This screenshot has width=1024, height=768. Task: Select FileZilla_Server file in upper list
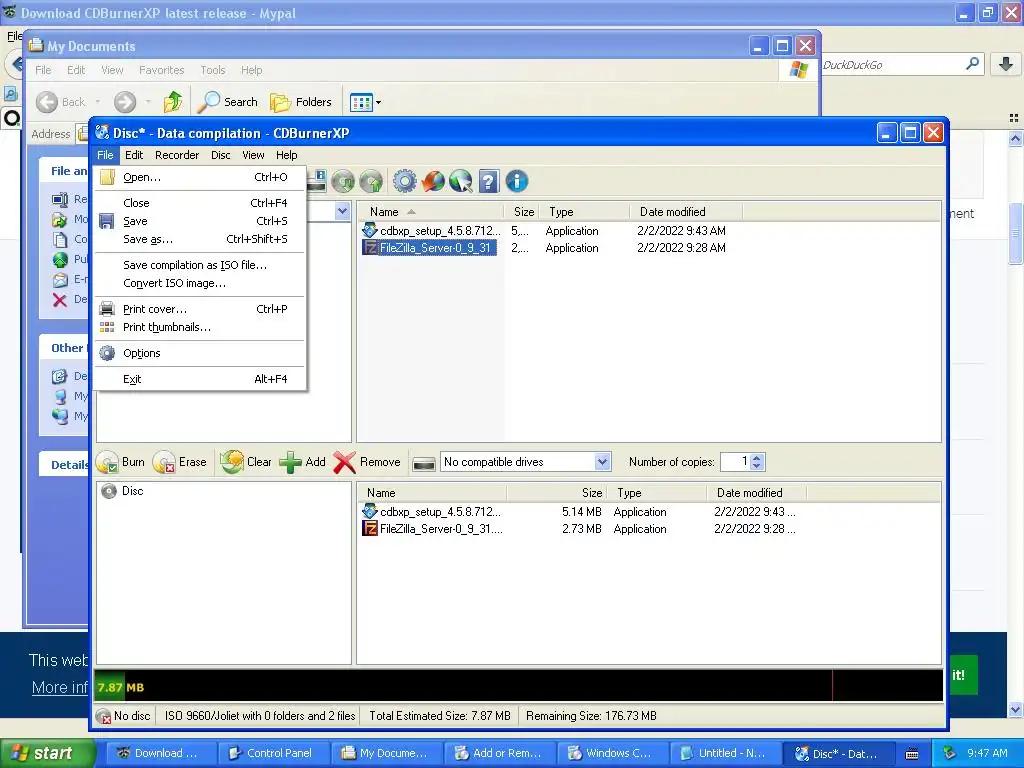429,248
